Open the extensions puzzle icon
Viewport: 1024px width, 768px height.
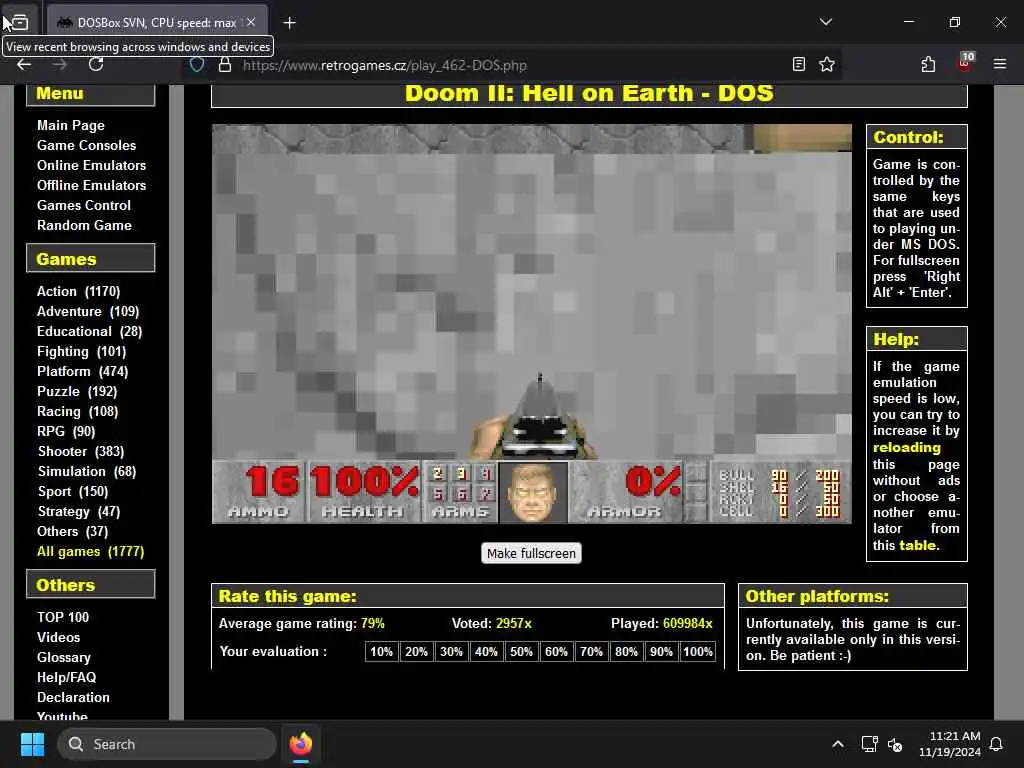(x=928, y=64)
